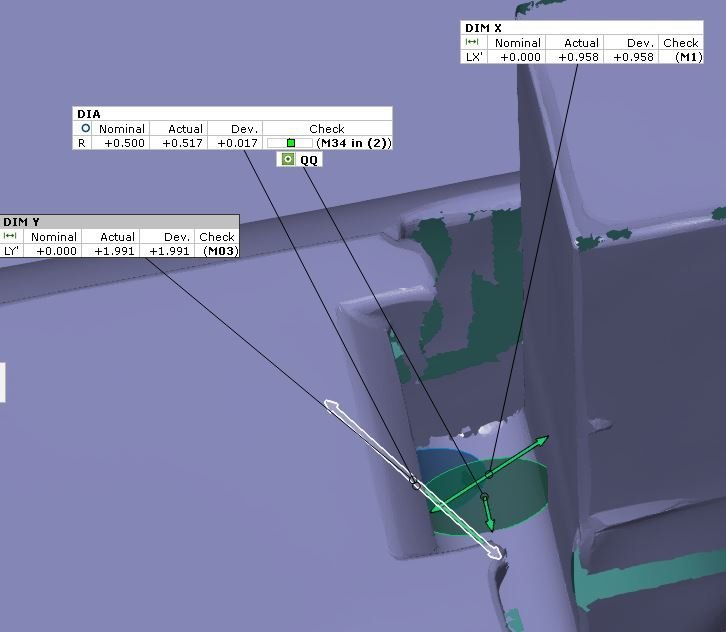Click the downward green deviation arrow
This screenshot has height=632, width=726.
coord(488,514)
